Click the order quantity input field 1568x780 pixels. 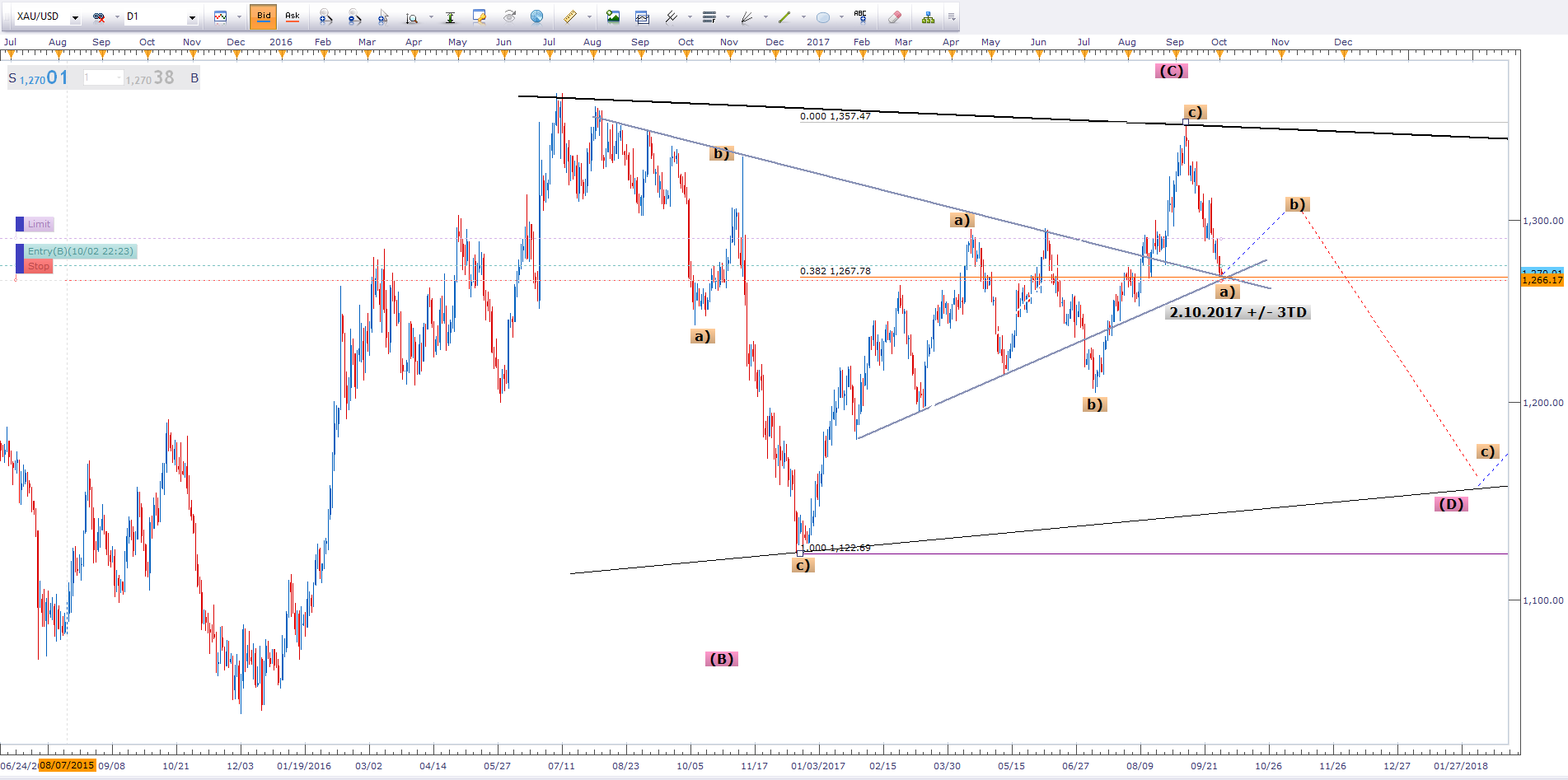click(x=102, y=77)
